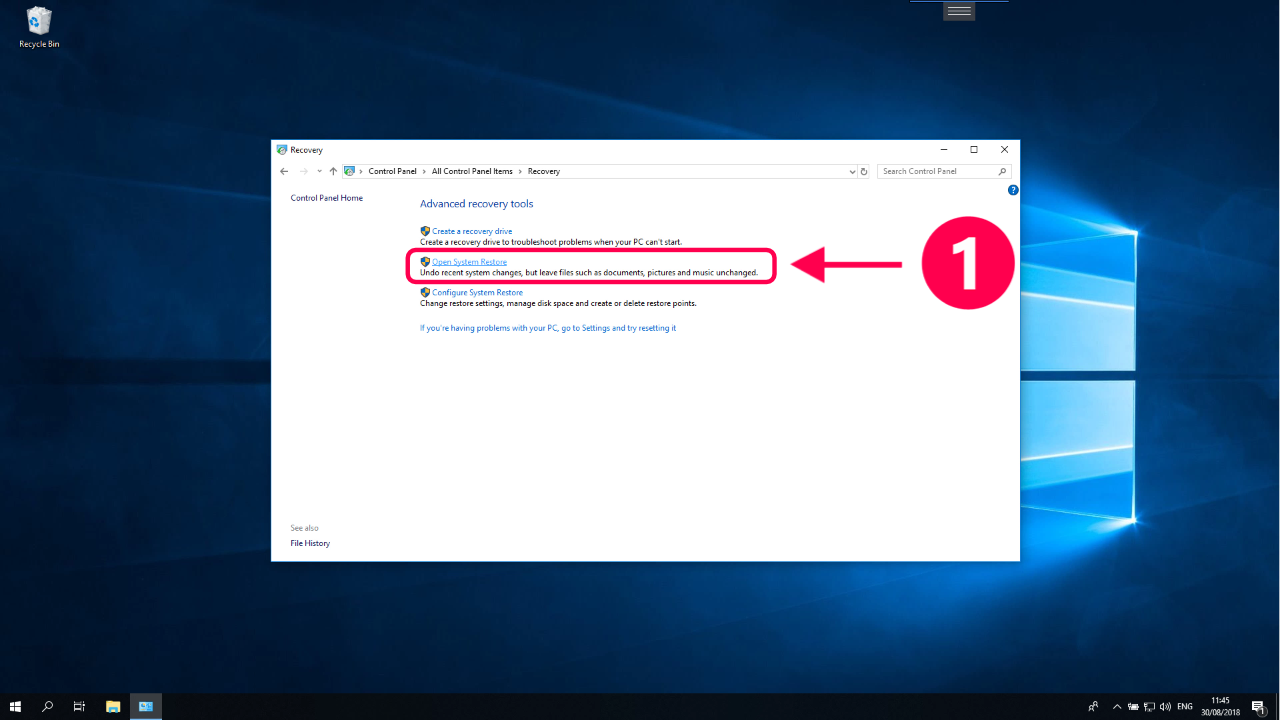
Task: Minimize the Recovery window
Action: (942, 150)
